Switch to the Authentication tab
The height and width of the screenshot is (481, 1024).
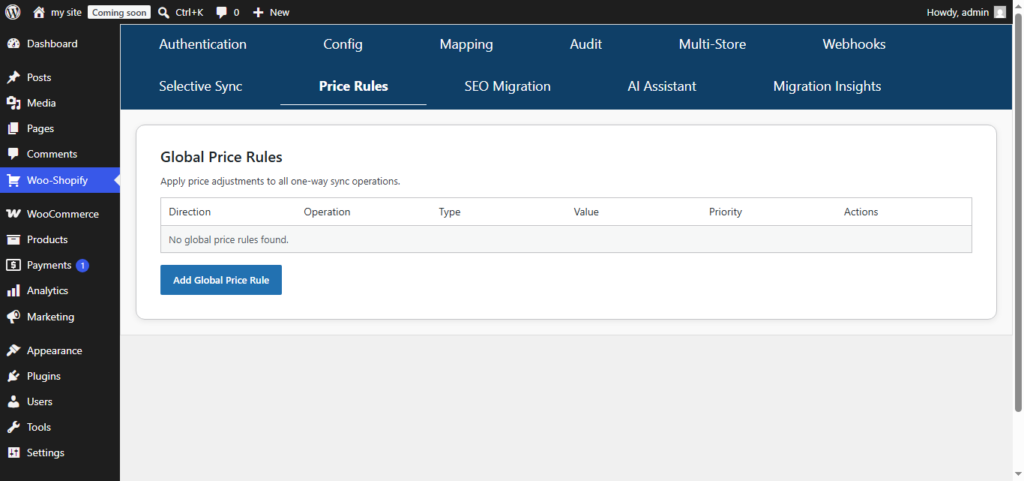coord(202,44)
